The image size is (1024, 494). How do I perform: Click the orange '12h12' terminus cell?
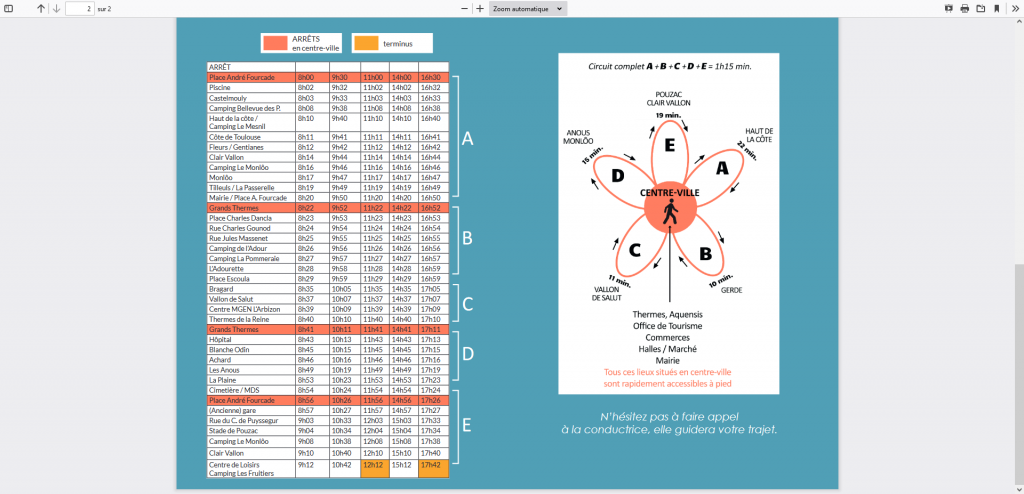375,469
